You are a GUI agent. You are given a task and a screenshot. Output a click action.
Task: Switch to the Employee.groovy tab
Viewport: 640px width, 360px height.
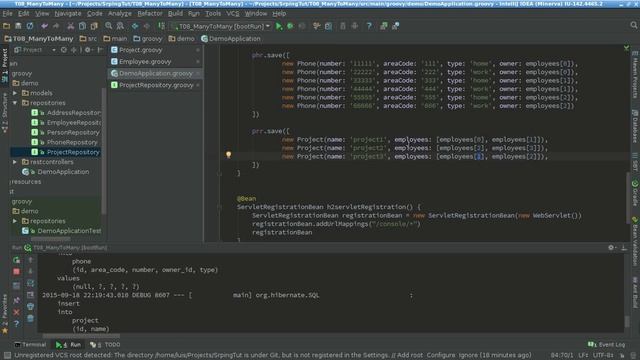[x=155, y=62]
